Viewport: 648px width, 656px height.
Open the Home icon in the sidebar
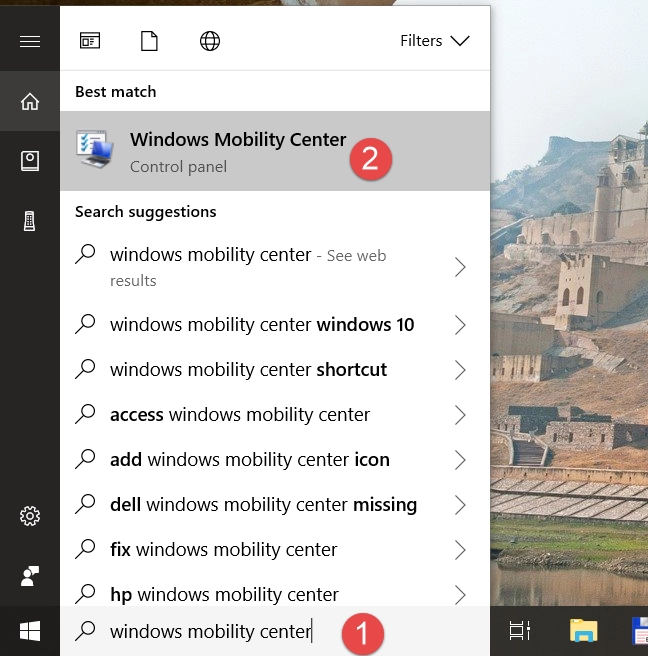[x=30, y=101]
